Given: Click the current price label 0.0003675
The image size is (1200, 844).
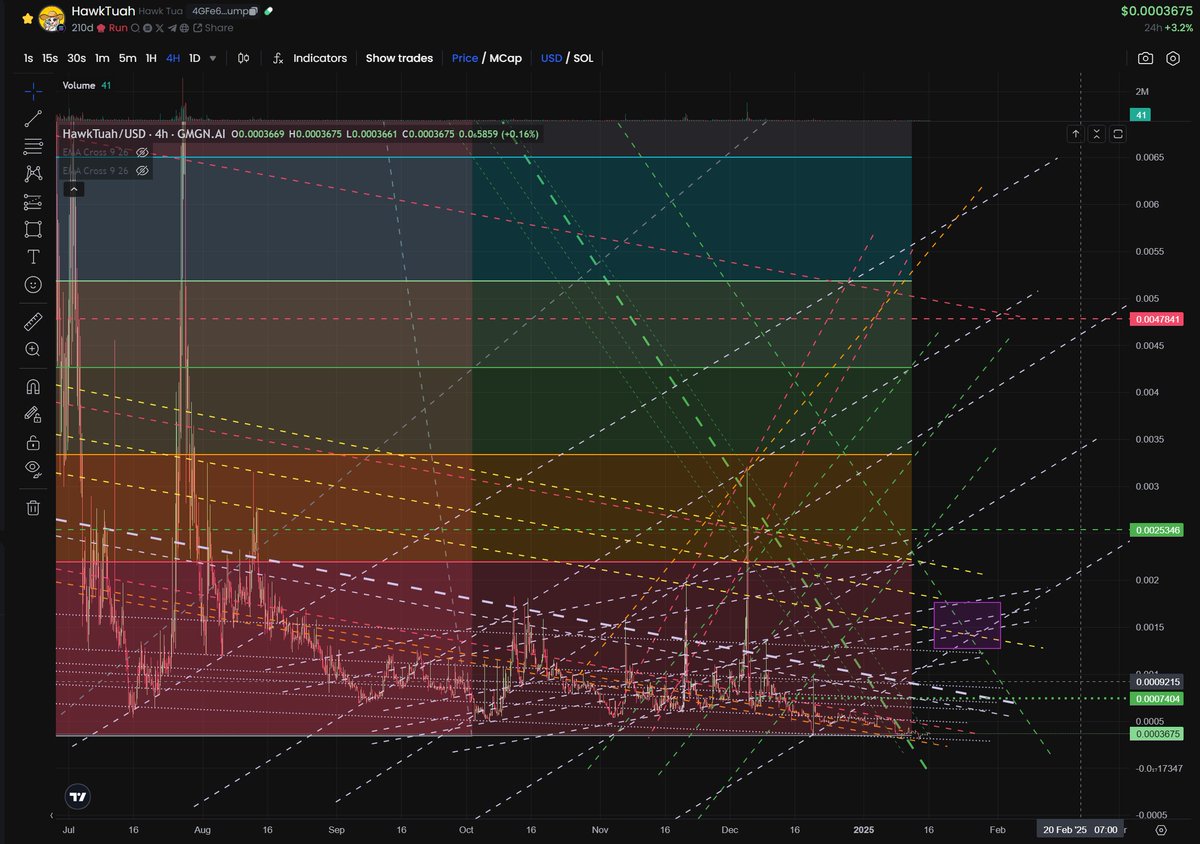Looking at the screenshot, I should pos(1156,734).
